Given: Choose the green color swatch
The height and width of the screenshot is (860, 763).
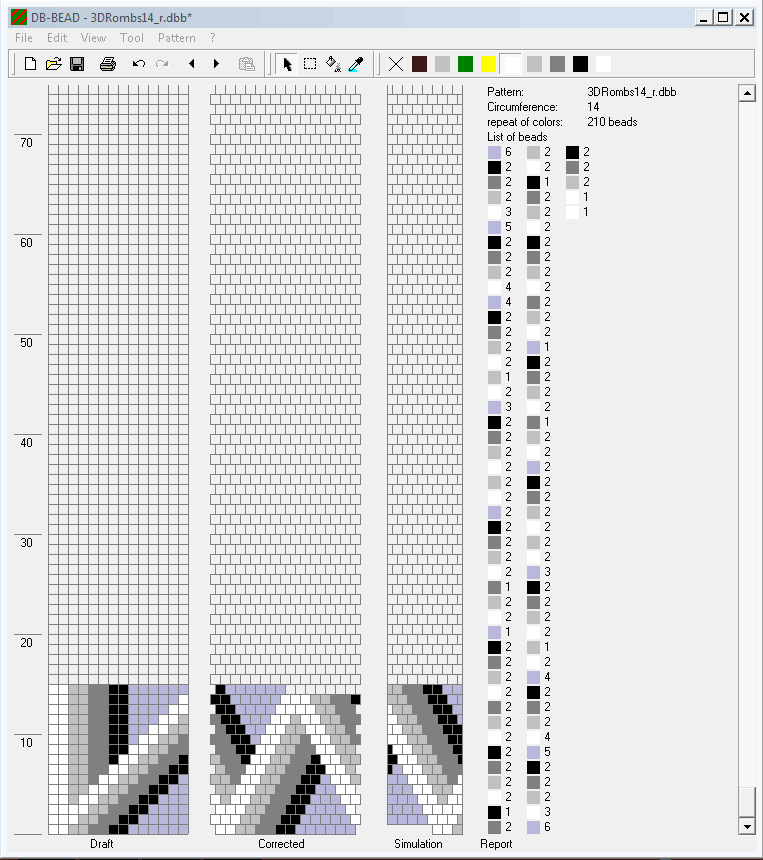Looking at the screenshot, I should coord(465,64).
